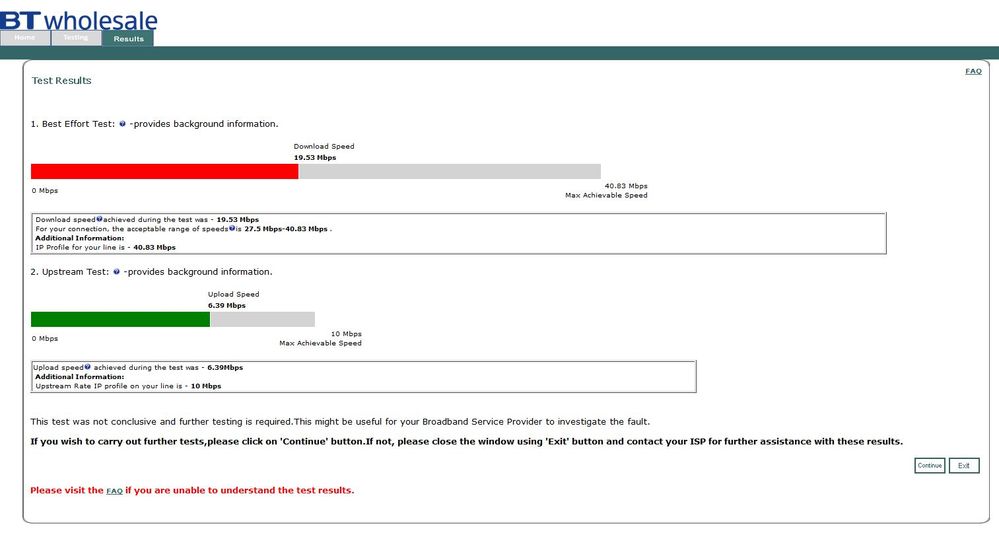Switch to the Testing tab
999x533 pixels.
click(x=76, y=38)
